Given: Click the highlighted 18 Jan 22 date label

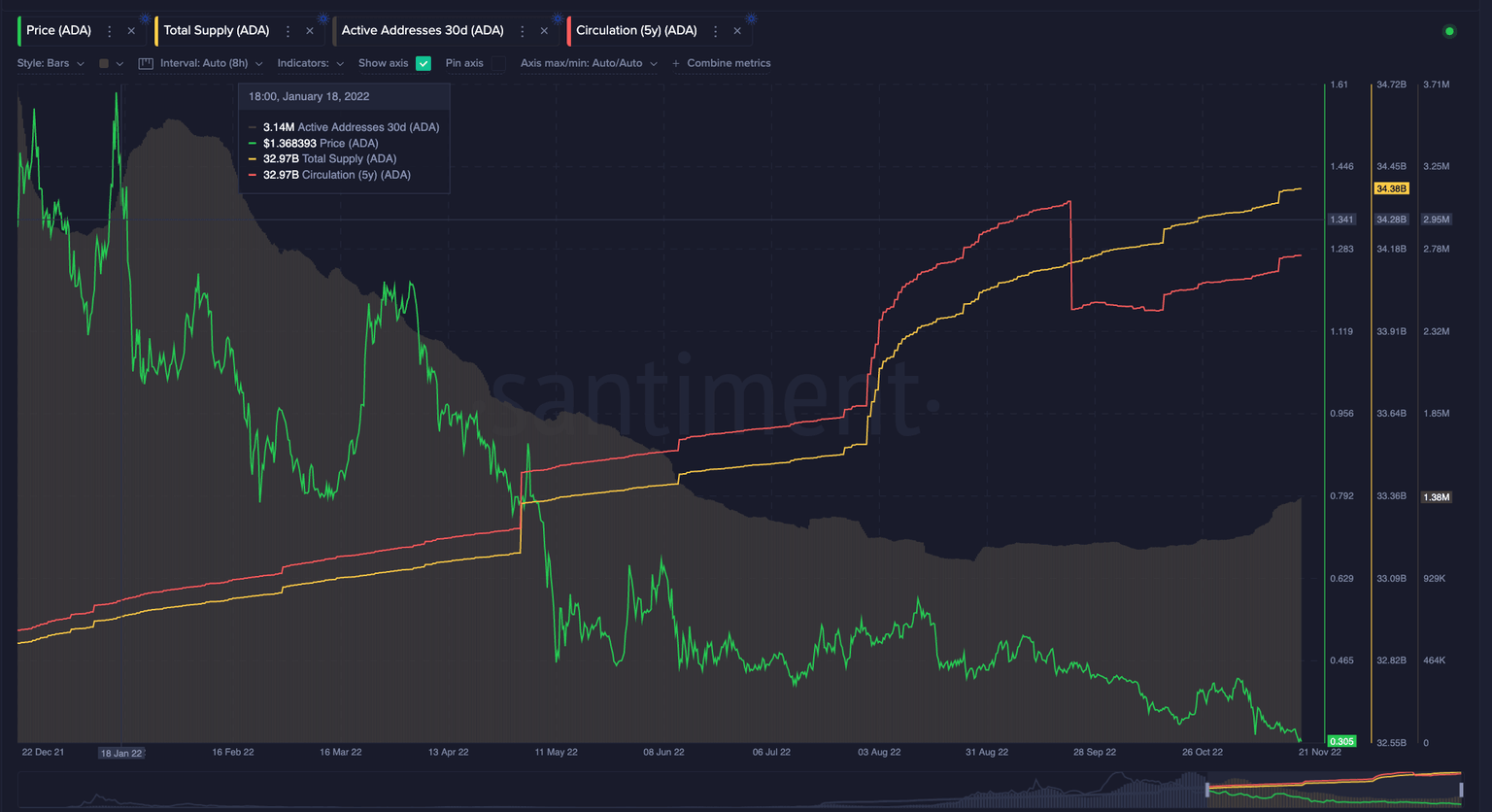Looking at the screenshot, I should (x=120, y=753).
